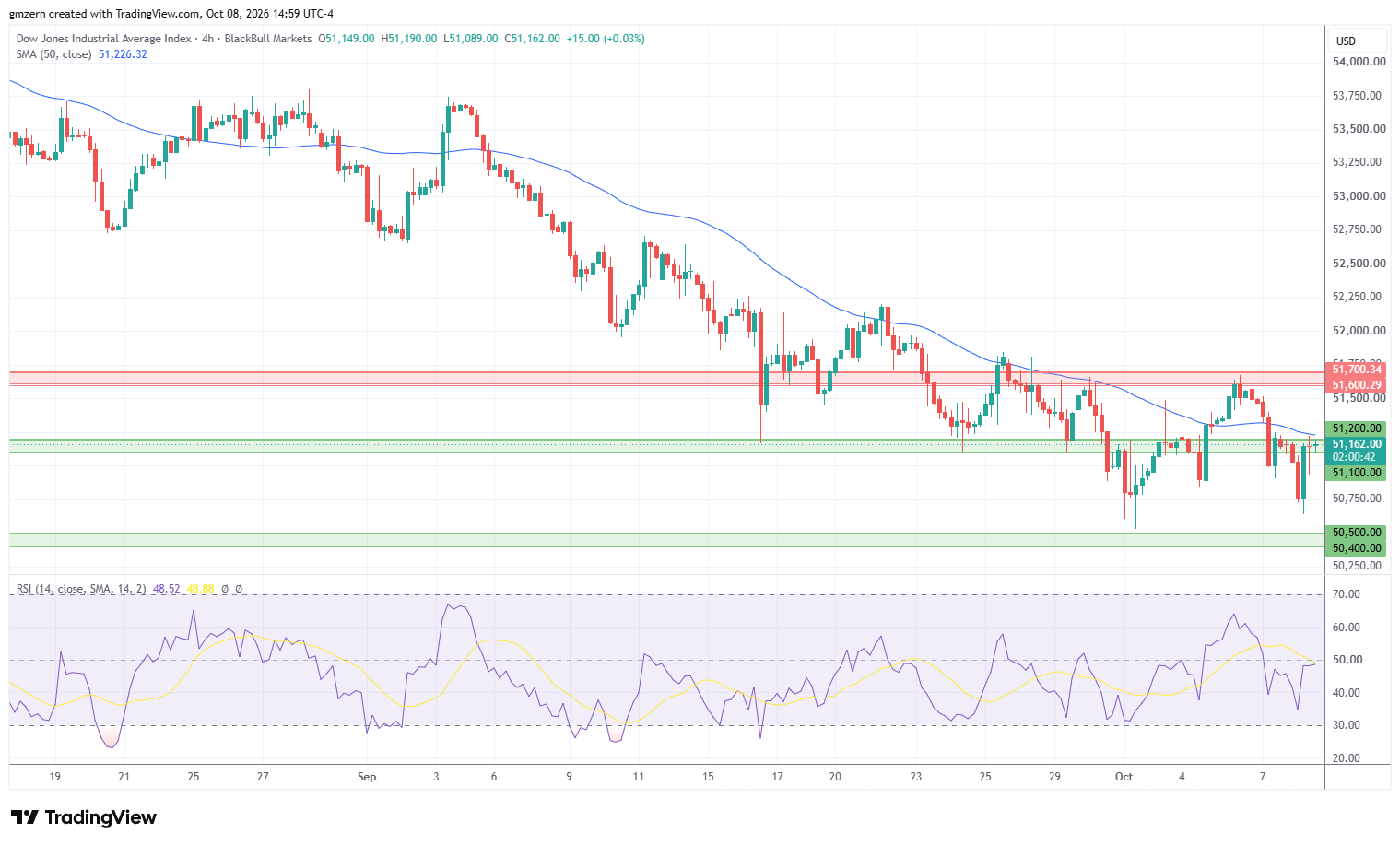Select the green 50,500.00 price label
The width and height of the screenshot is (1400, 845).
[x=1357, y=533]
